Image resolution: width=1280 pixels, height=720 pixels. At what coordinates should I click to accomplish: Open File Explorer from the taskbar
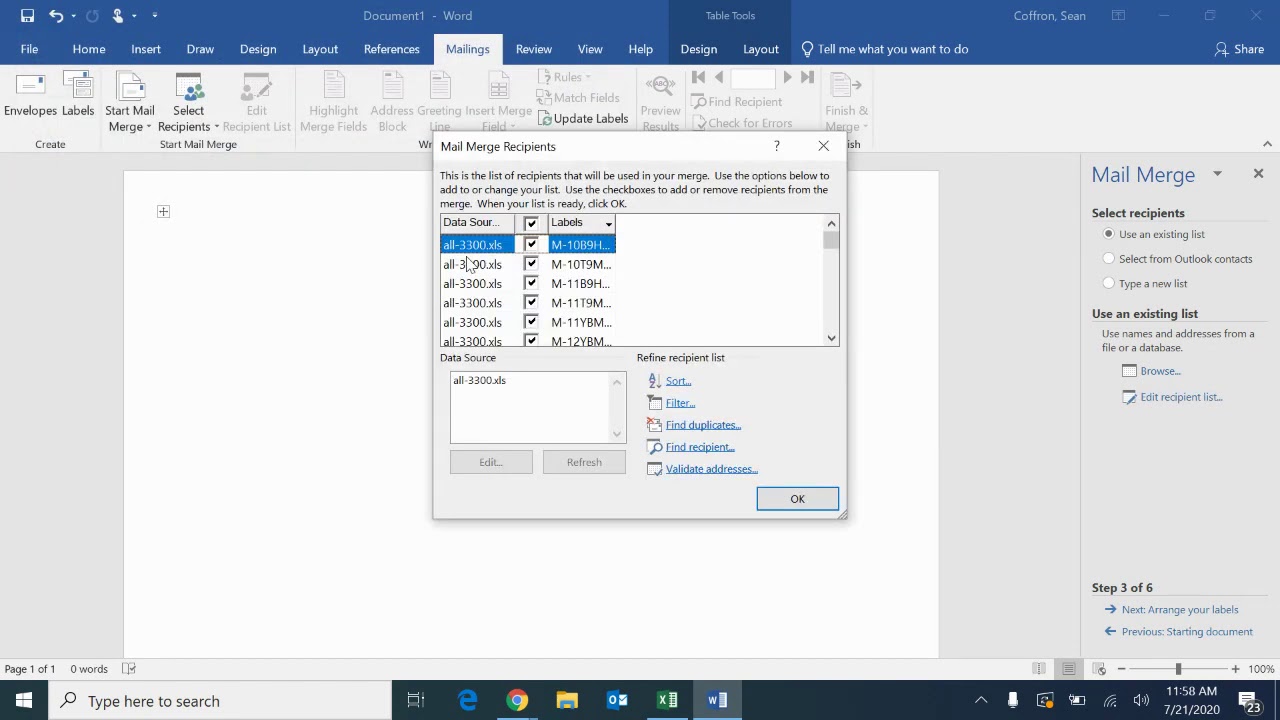(x=567, y=701)
